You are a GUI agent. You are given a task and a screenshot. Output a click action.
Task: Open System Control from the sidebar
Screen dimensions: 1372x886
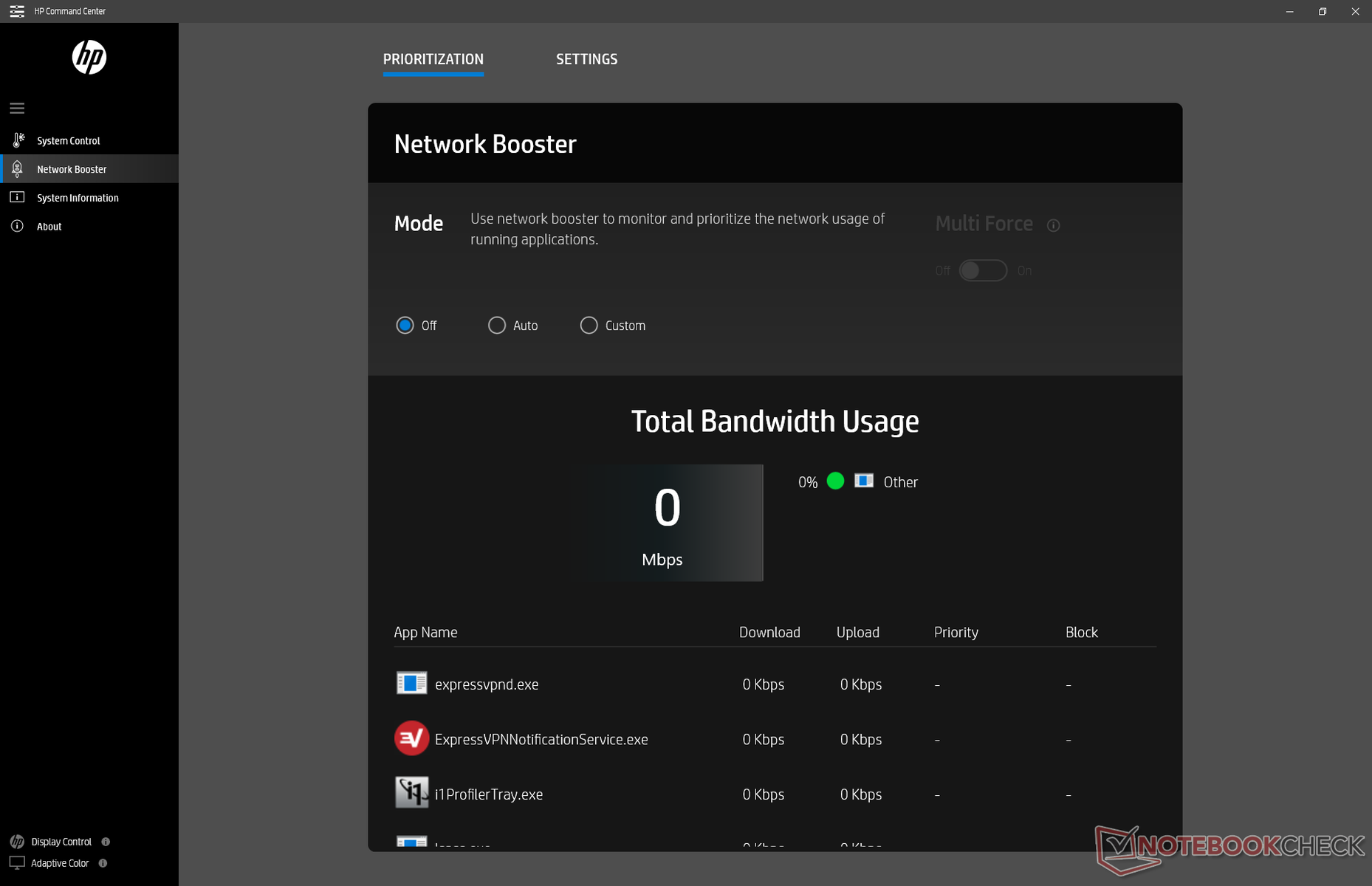pyautogui.click(x=68, y=140)
